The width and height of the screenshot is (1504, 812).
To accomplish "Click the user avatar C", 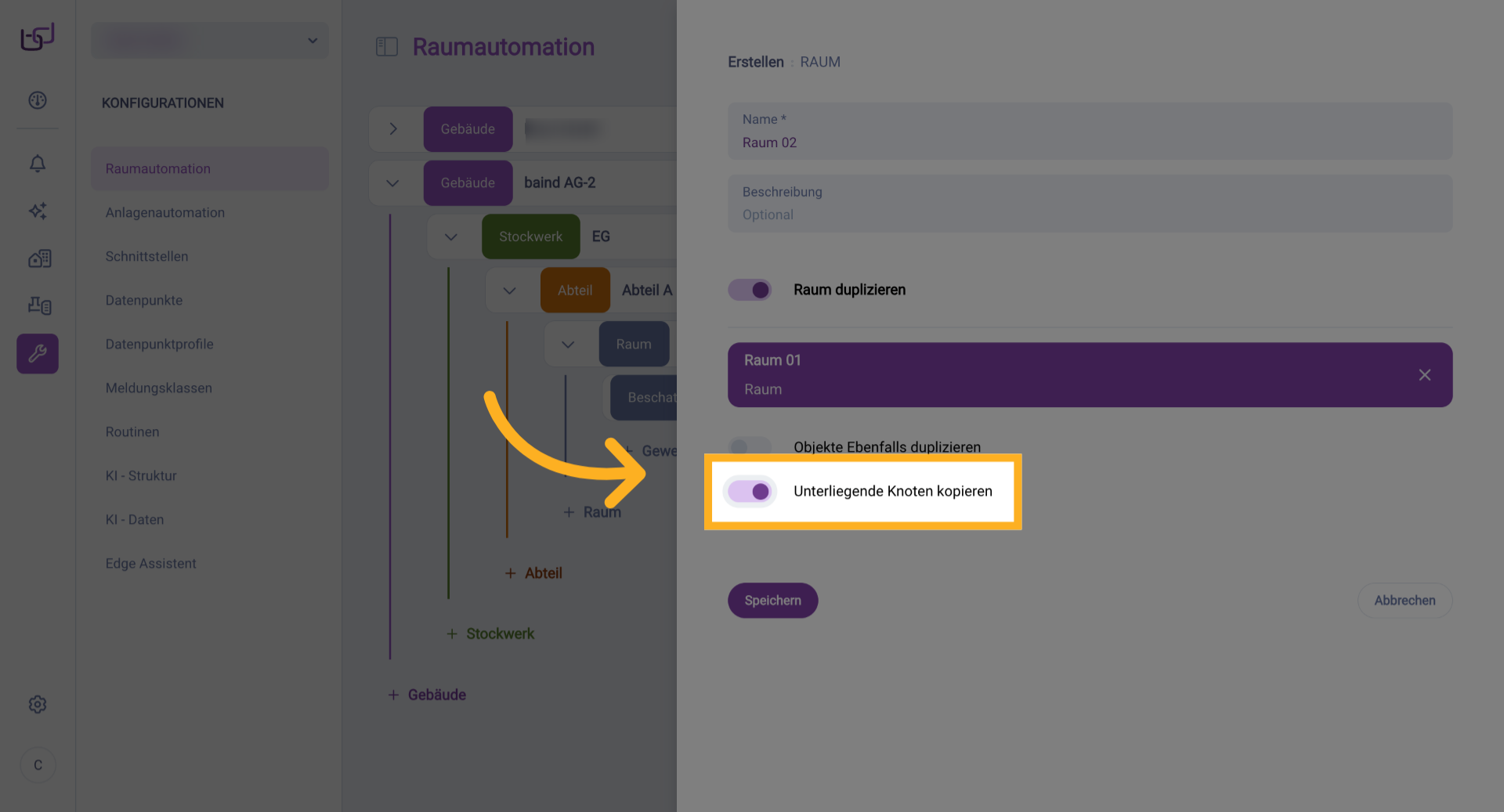I will [38, 765].
